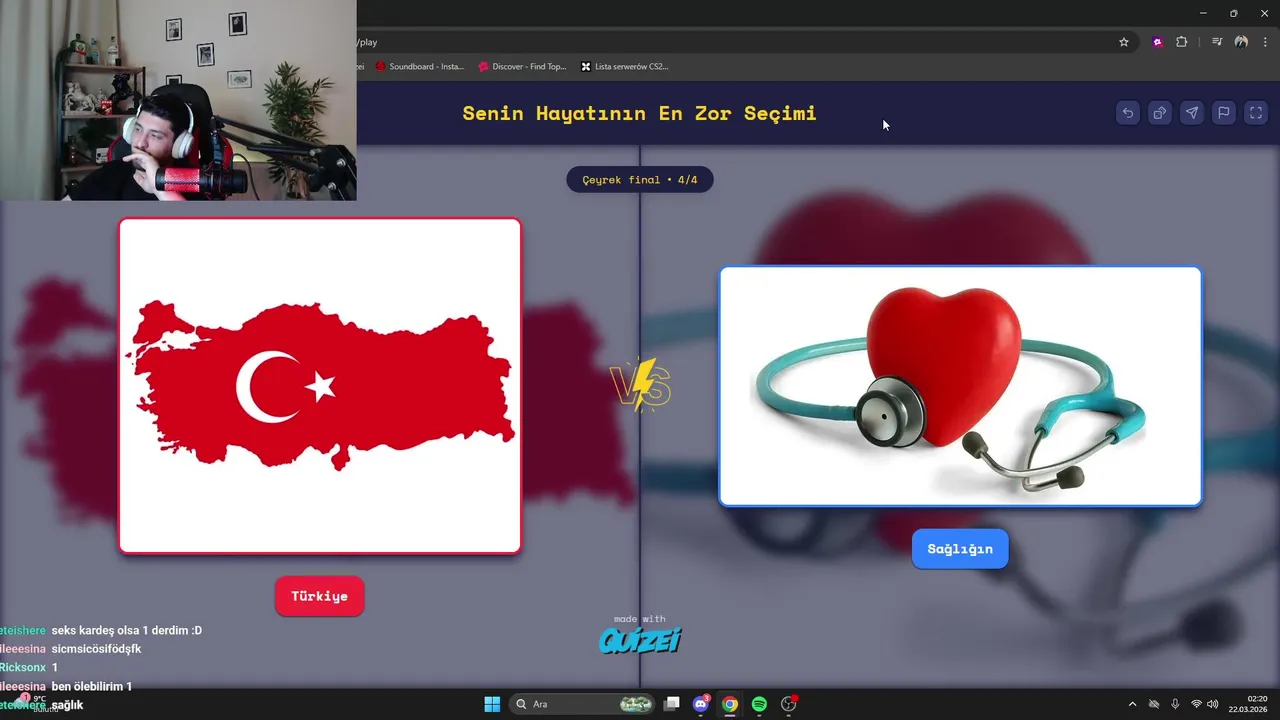This screenshot has height=720, width=1280.
Task: Open the media control playlist icon
Action: point(1217,42)
